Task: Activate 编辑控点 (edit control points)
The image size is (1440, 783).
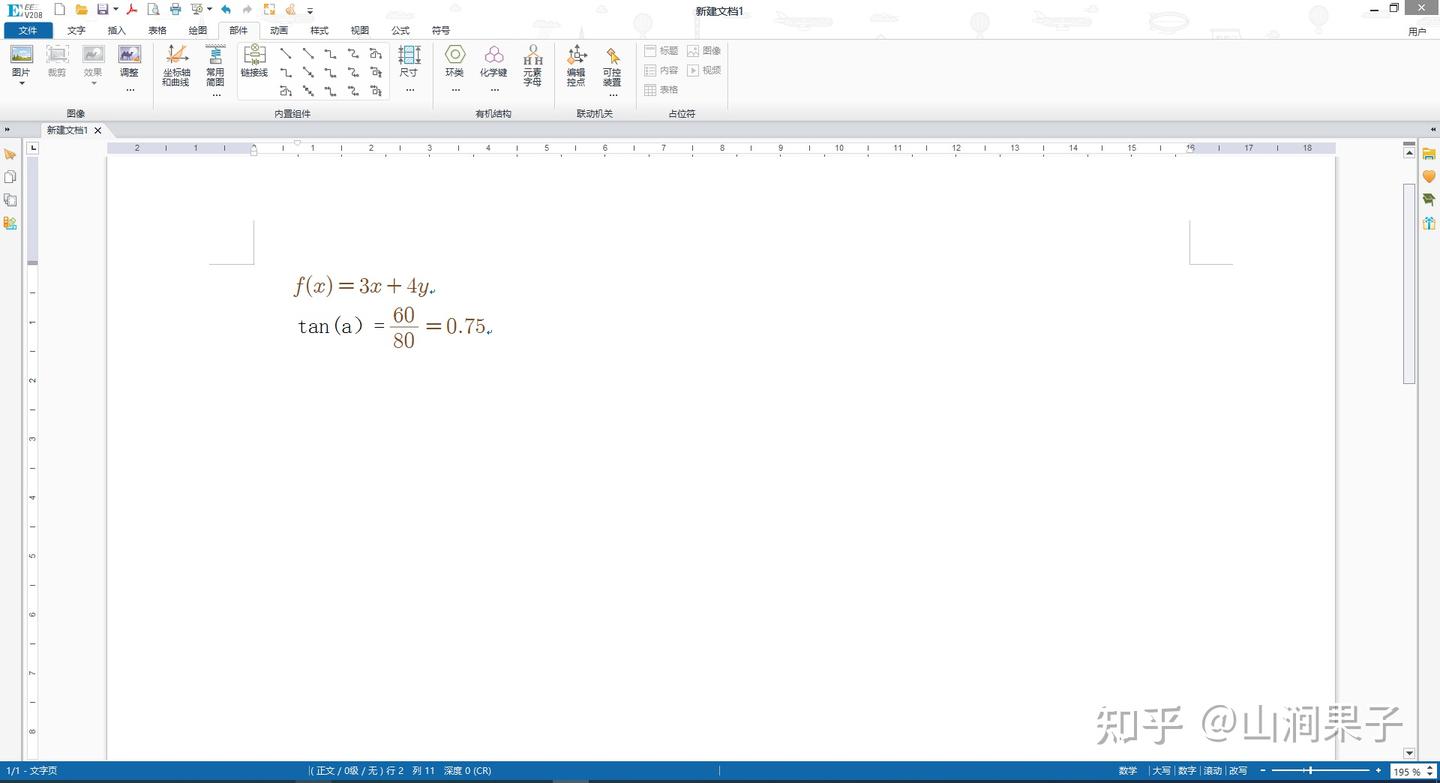Action: (x=576, y=65)
